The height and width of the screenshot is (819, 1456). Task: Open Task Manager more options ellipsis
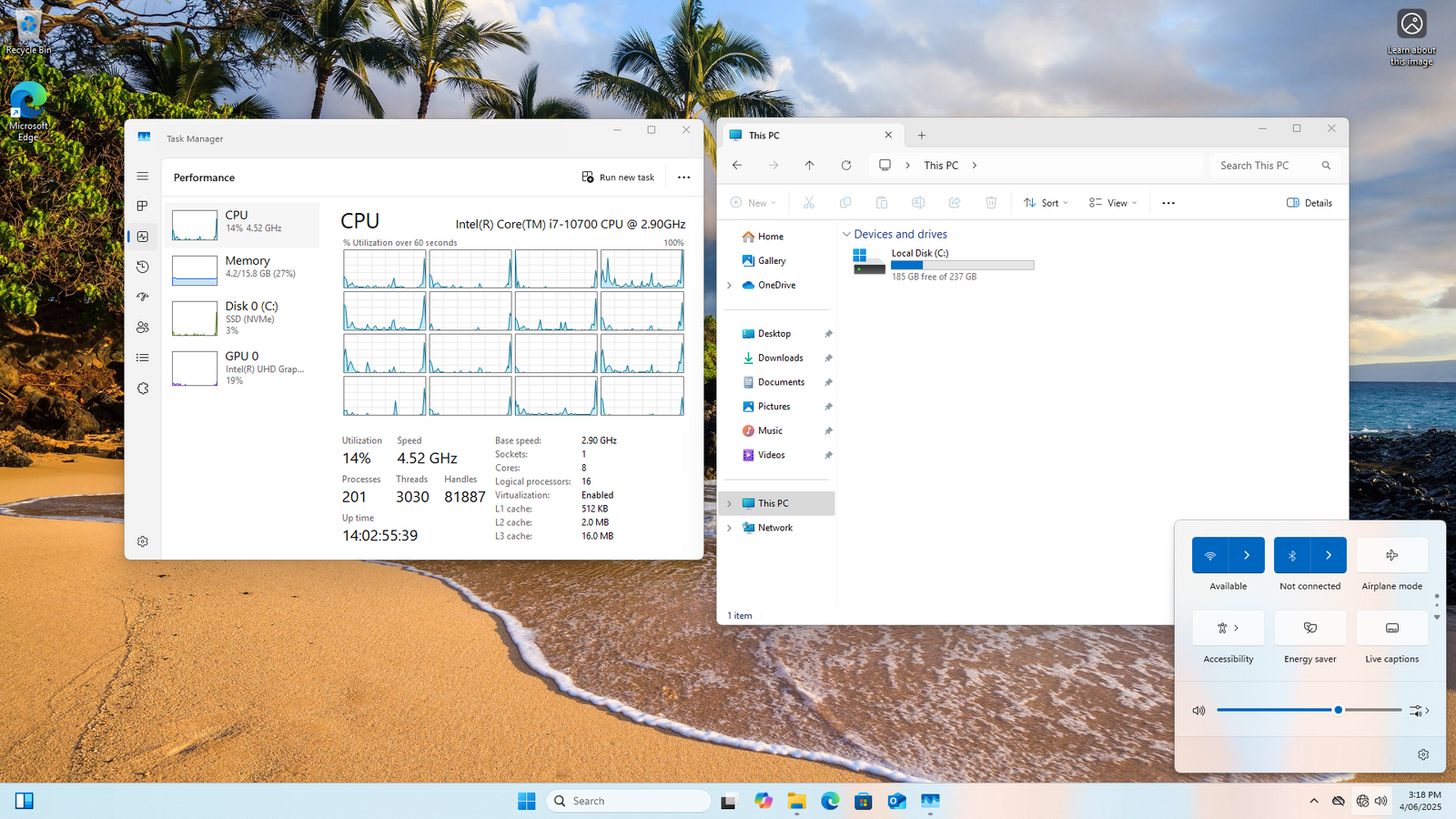click(x=684, y=177)
